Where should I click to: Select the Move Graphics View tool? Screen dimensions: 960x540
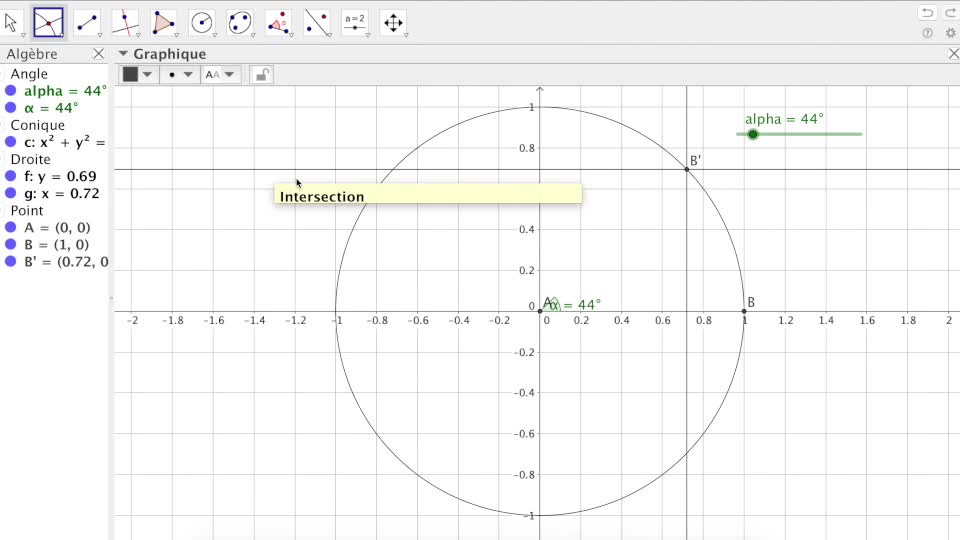[393, 22]
